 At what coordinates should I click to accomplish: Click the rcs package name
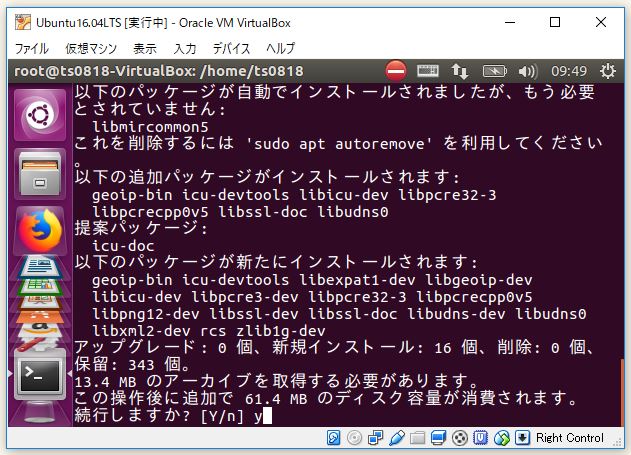point(213,331)
